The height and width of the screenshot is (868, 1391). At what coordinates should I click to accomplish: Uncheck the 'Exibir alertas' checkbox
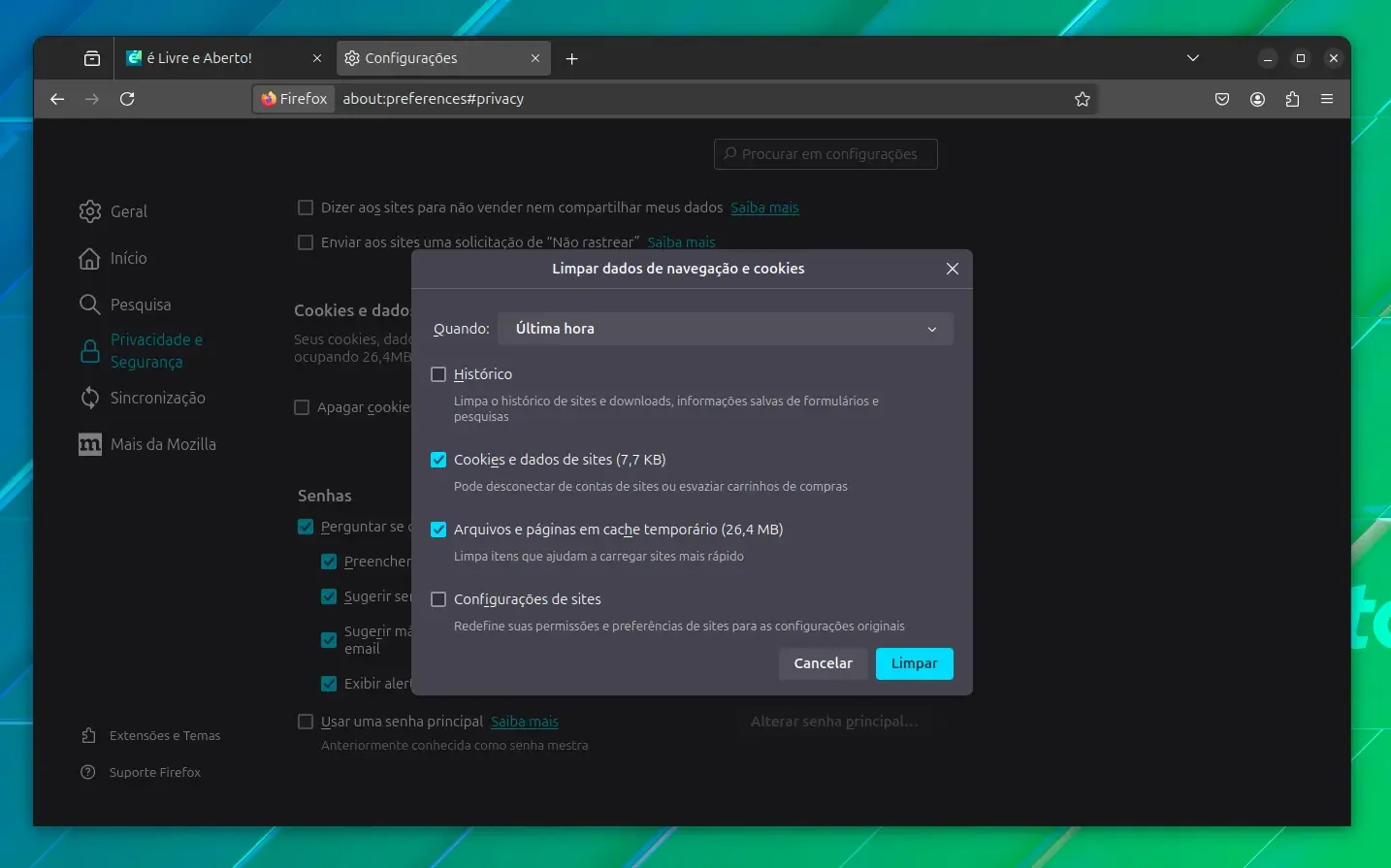pyautogui.click(x=329, y=684)
